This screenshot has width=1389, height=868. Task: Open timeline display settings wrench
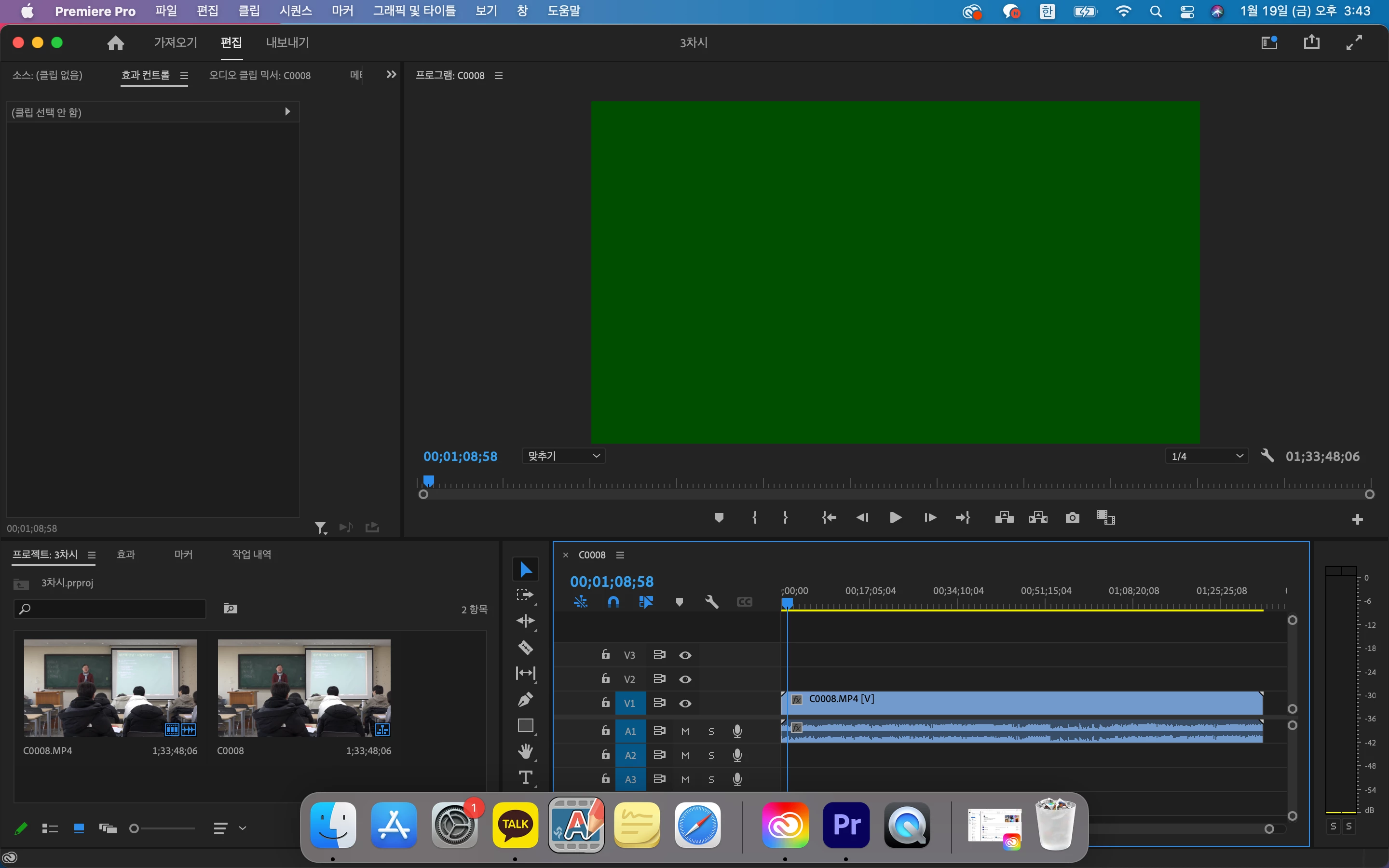(x=712, y=602)
